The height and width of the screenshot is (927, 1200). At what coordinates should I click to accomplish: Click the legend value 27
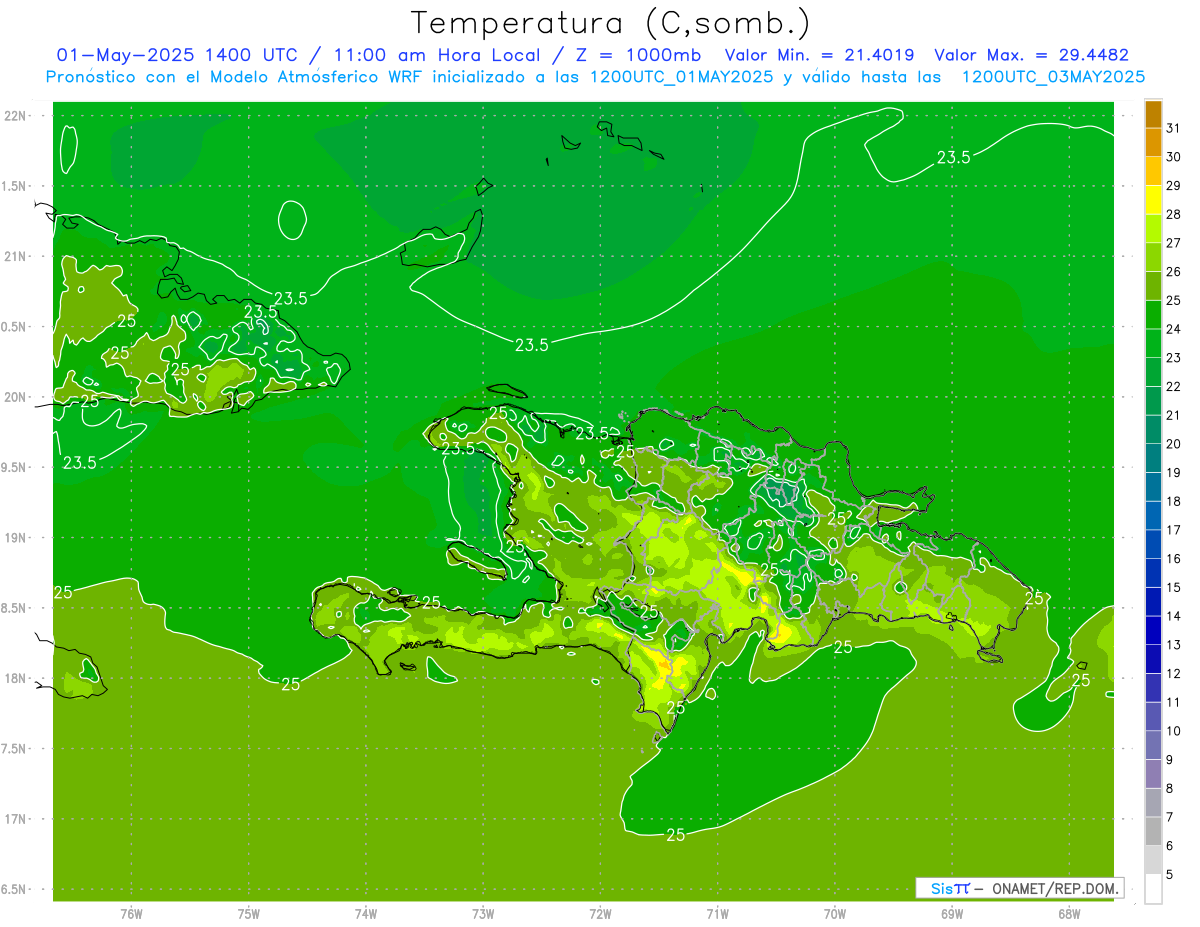coord(1173,243)
